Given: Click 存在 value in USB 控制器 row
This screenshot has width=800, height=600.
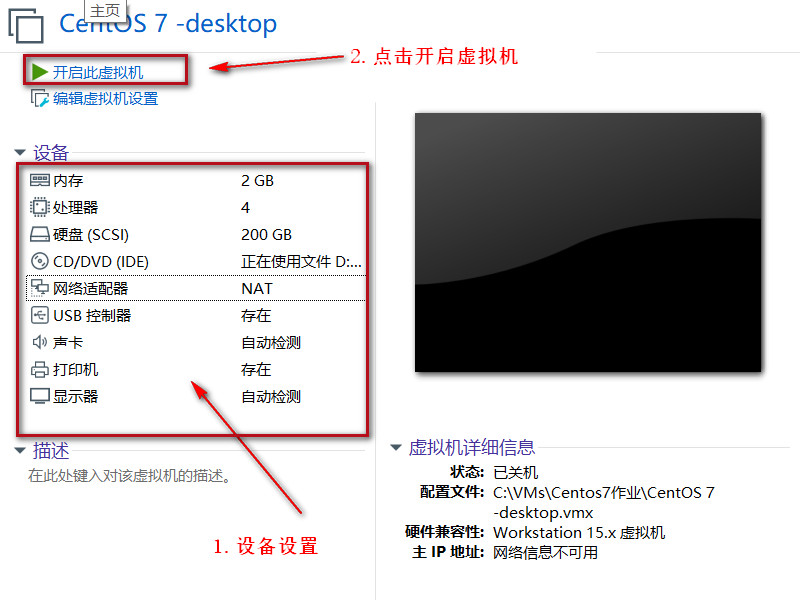Looking at the screenshot, I should pos(256,316).
